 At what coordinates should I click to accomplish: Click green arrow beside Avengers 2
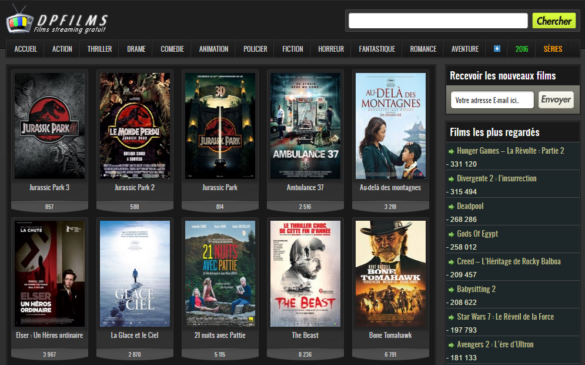click(451, 345)
